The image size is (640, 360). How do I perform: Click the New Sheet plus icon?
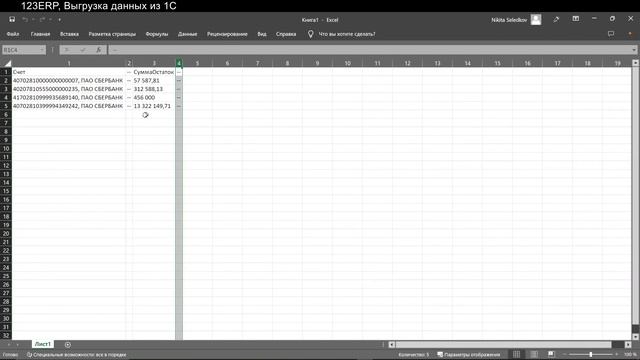[68, 344]
